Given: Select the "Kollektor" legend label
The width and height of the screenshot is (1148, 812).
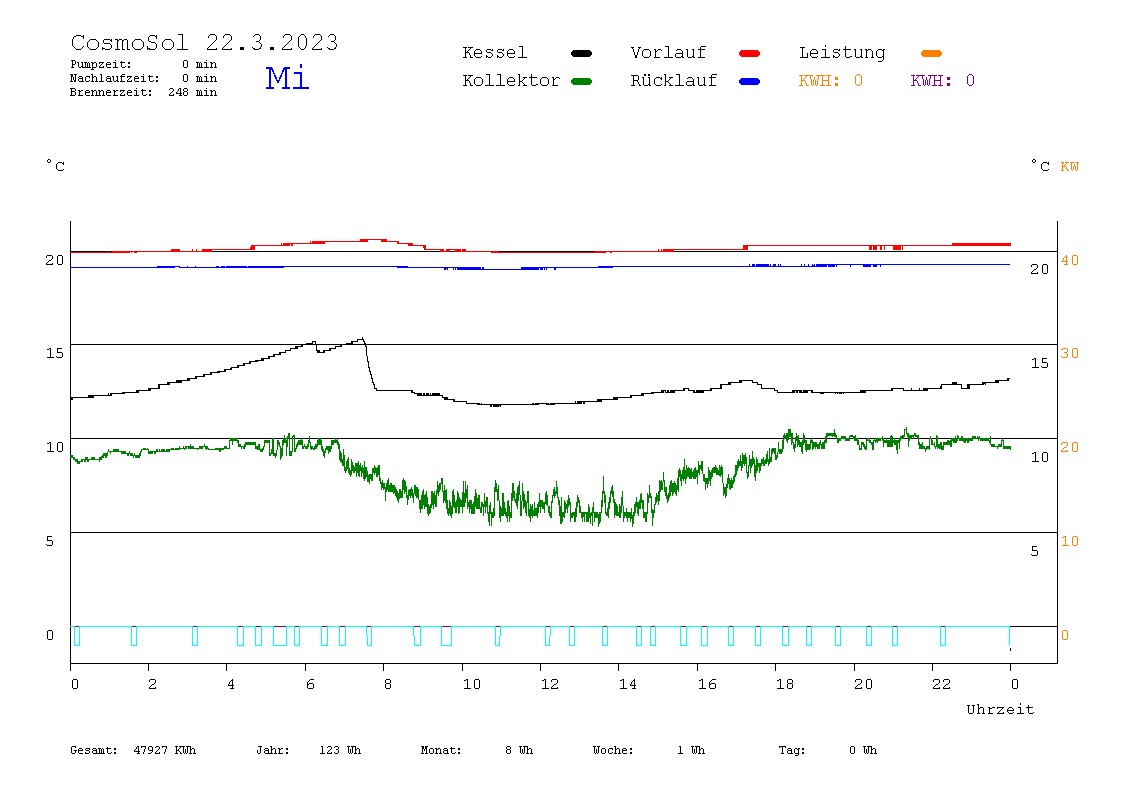Looking at the screenshot, I should pyautogui.click(x=510, y=81).
